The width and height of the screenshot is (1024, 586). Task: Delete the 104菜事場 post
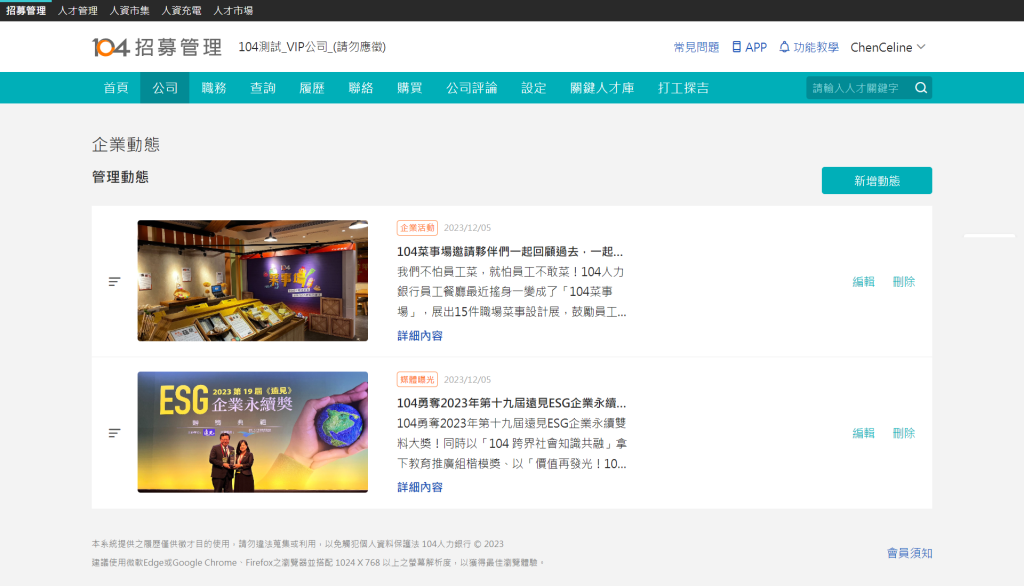904,282
